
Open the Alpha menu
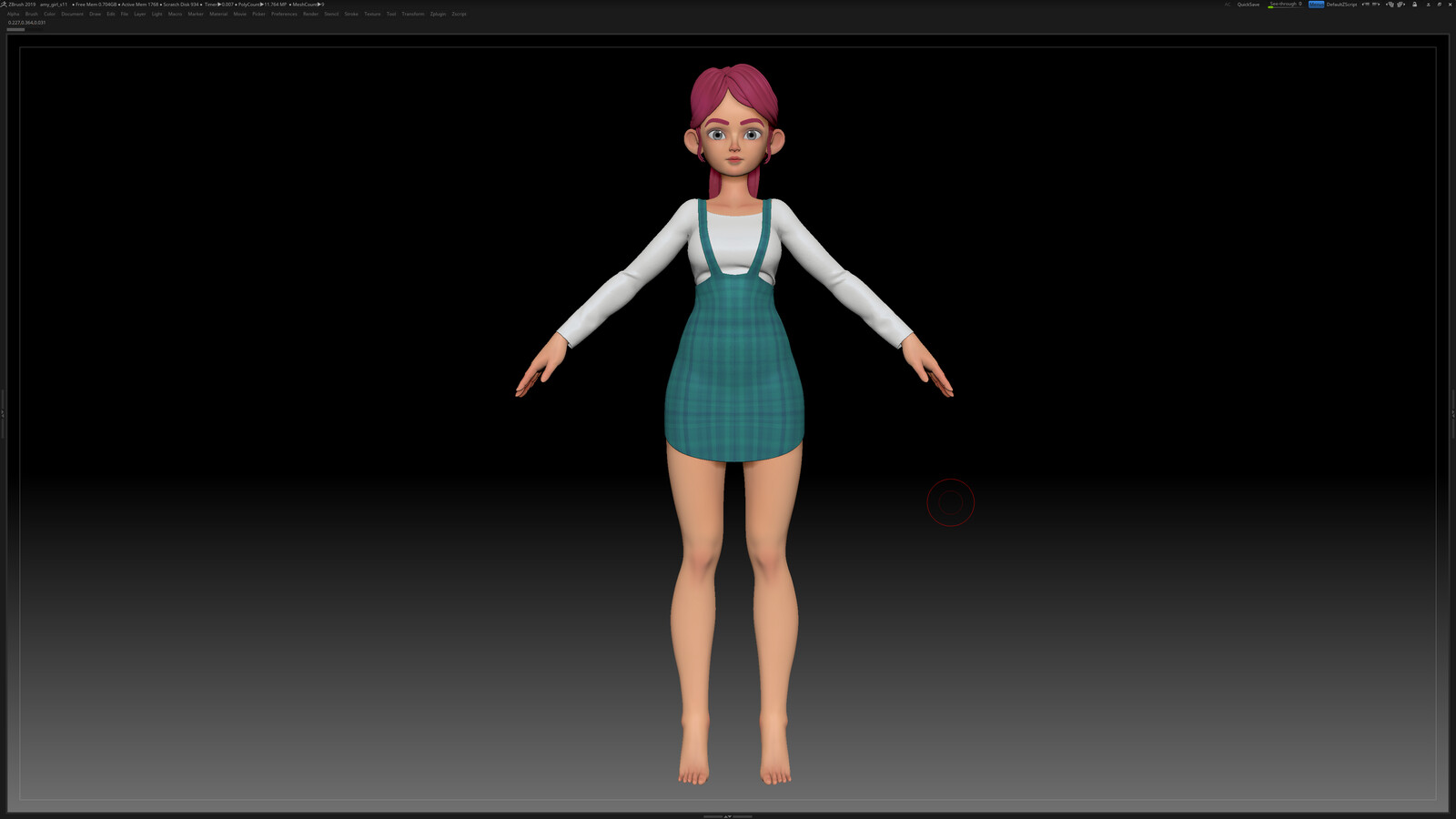coord(13,14)
